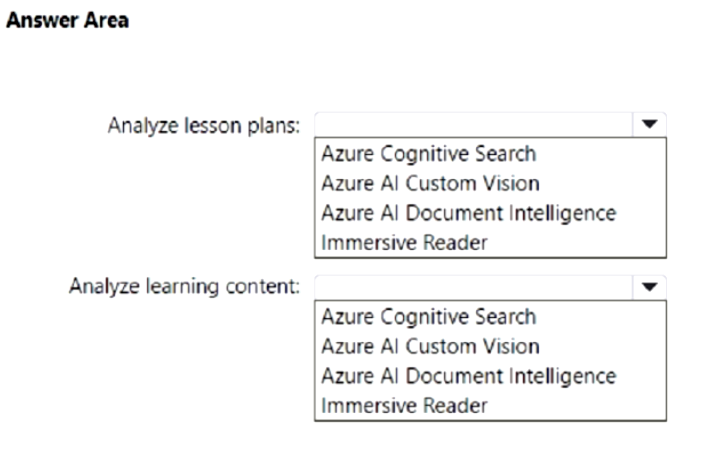702x454 pixels.
Task: Click the word Intelligence in the lesson plans list
Action: 563,213
